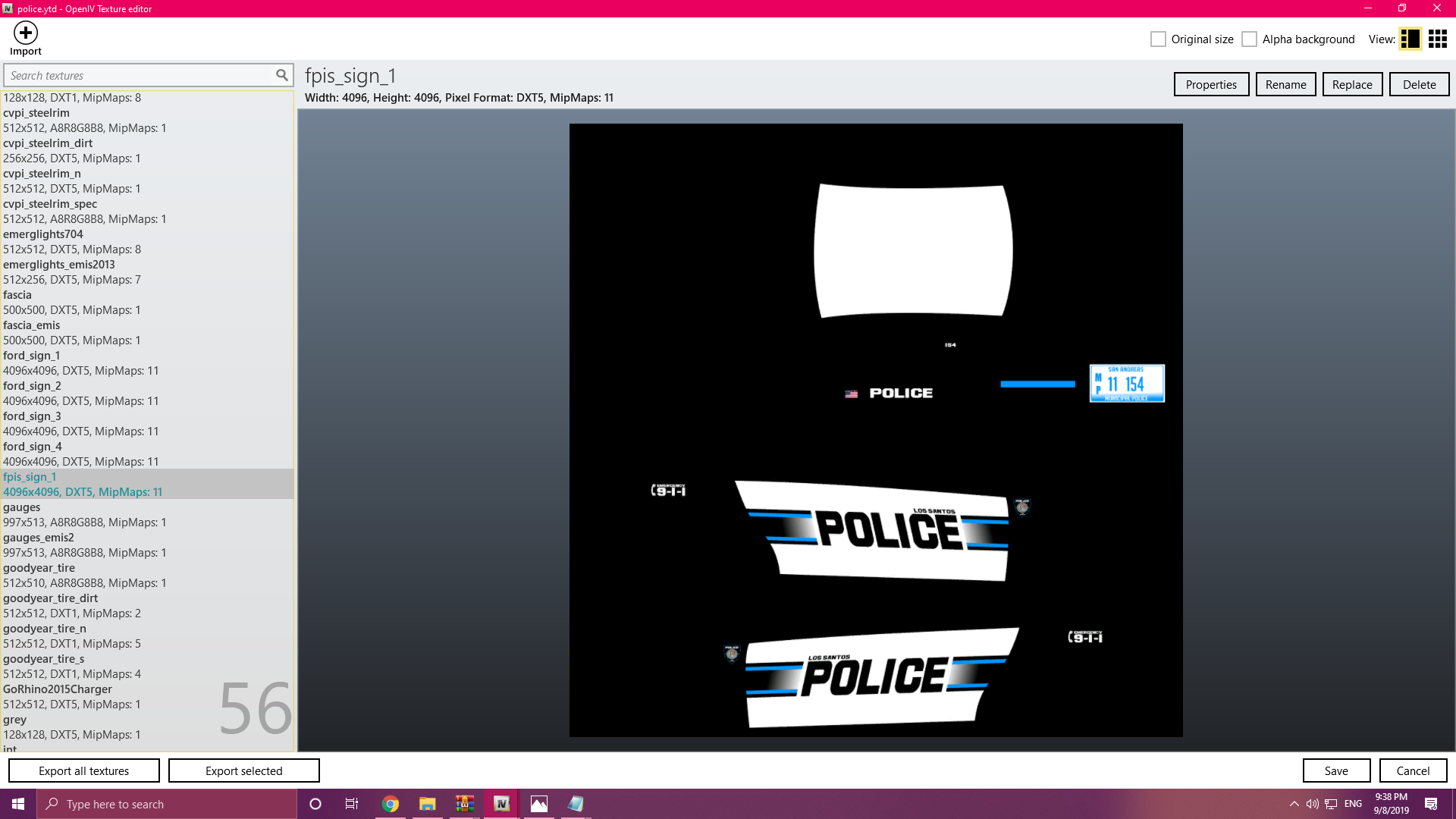
Task: Select the ford_sign_2 texture
Action: [32, 386]
